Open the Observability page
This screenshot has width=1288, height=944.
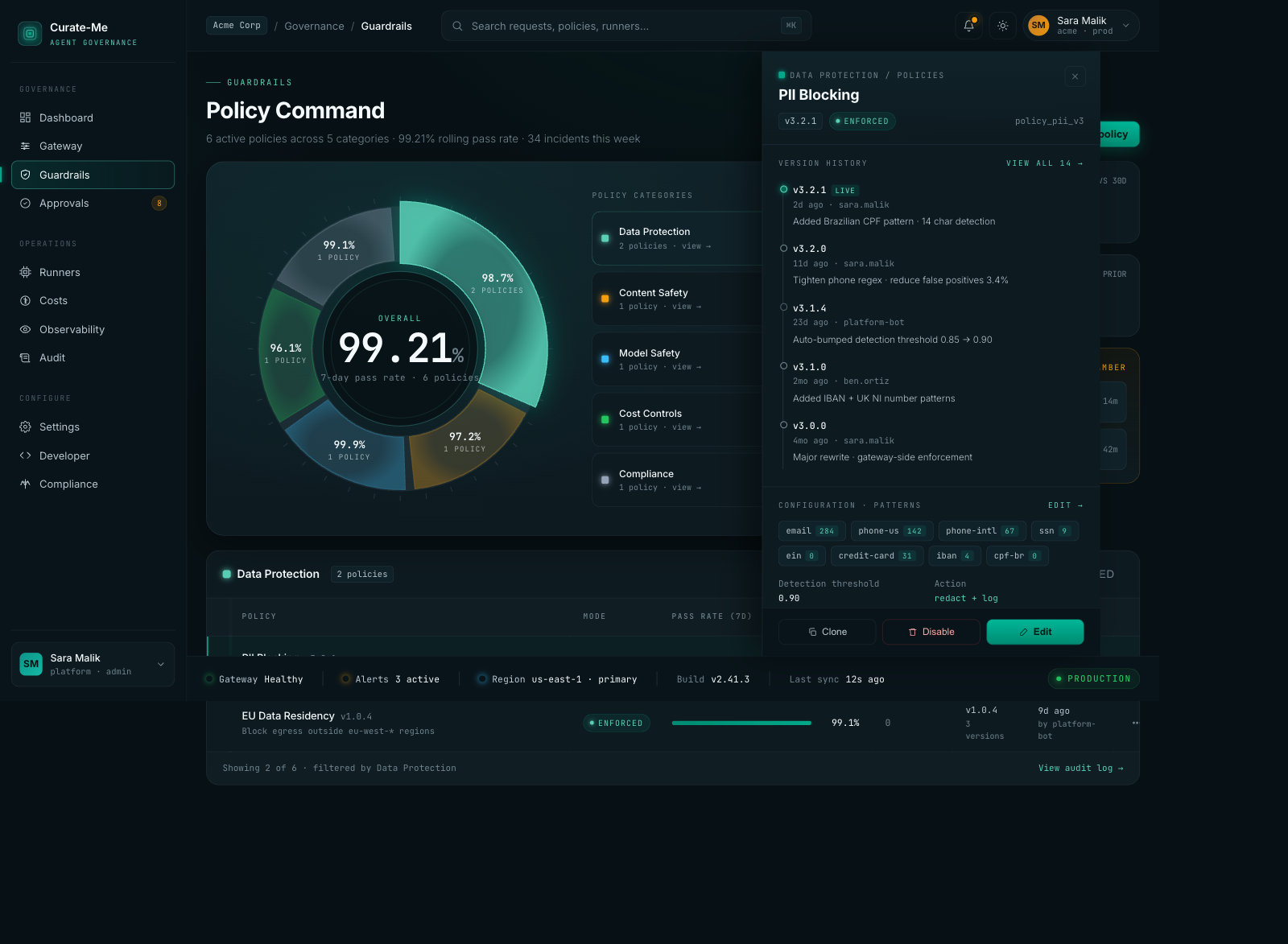(x=72, y=330)
